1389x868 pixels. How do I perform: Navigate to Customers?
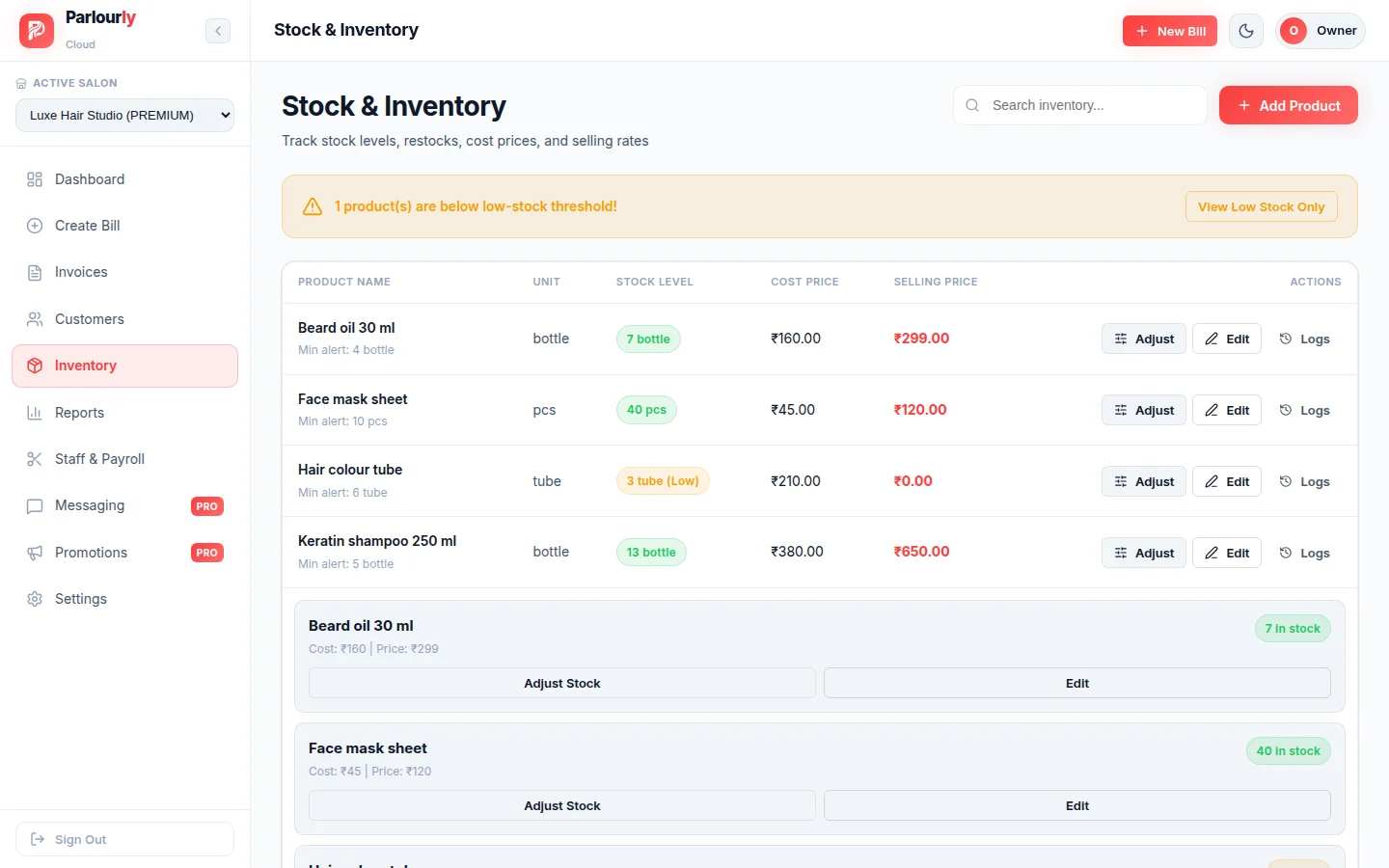124,319
